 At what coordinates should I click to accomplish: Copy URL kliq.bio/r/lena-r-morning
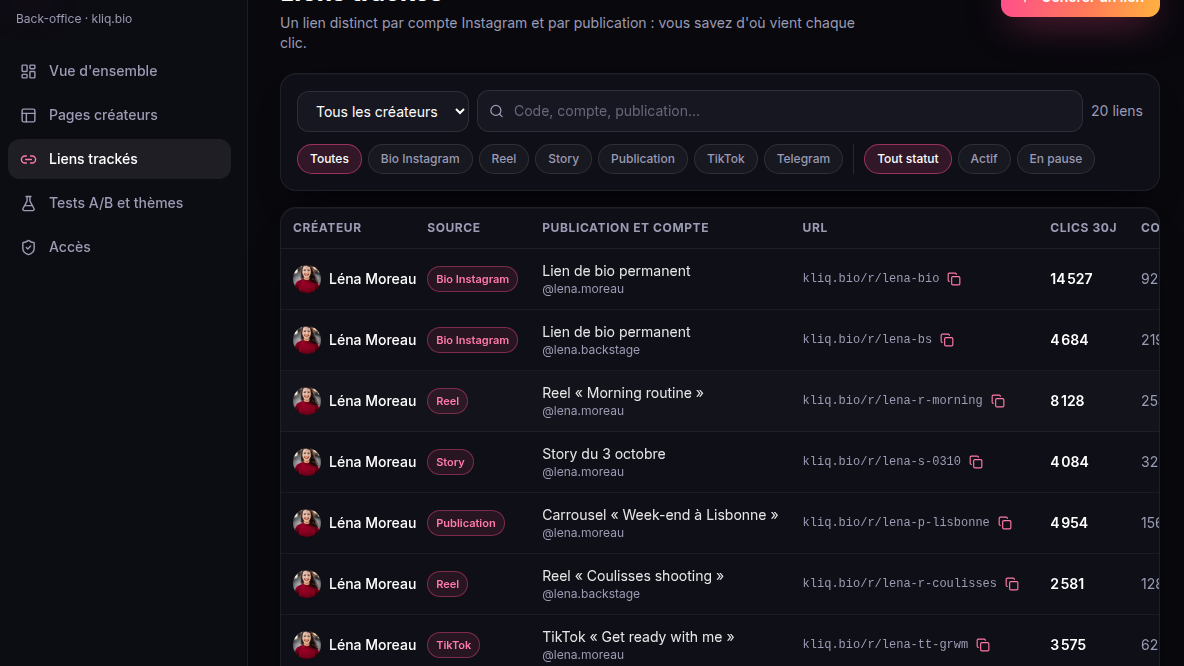998,401
